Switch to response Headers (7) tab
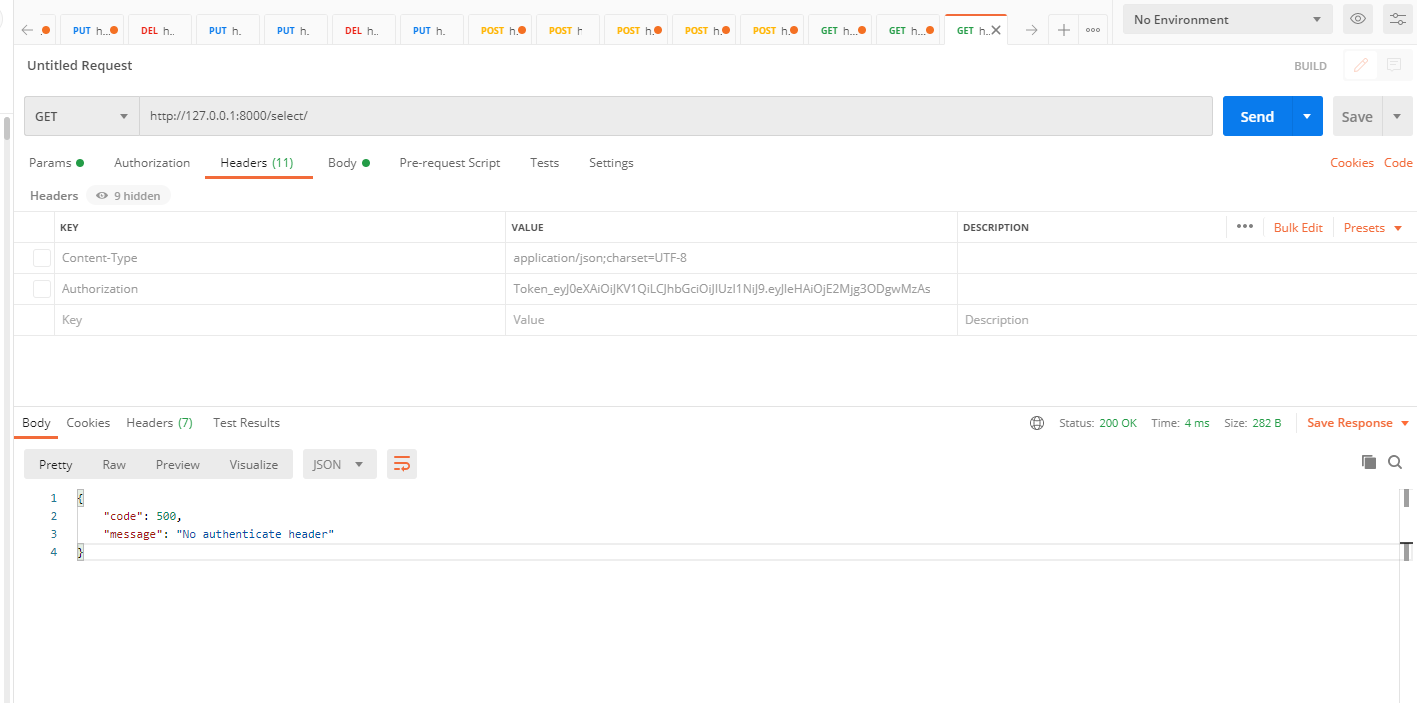Image resolution: width=1417 pixels, height=703 pixels. pyautogui.click(x=160, y=423)
